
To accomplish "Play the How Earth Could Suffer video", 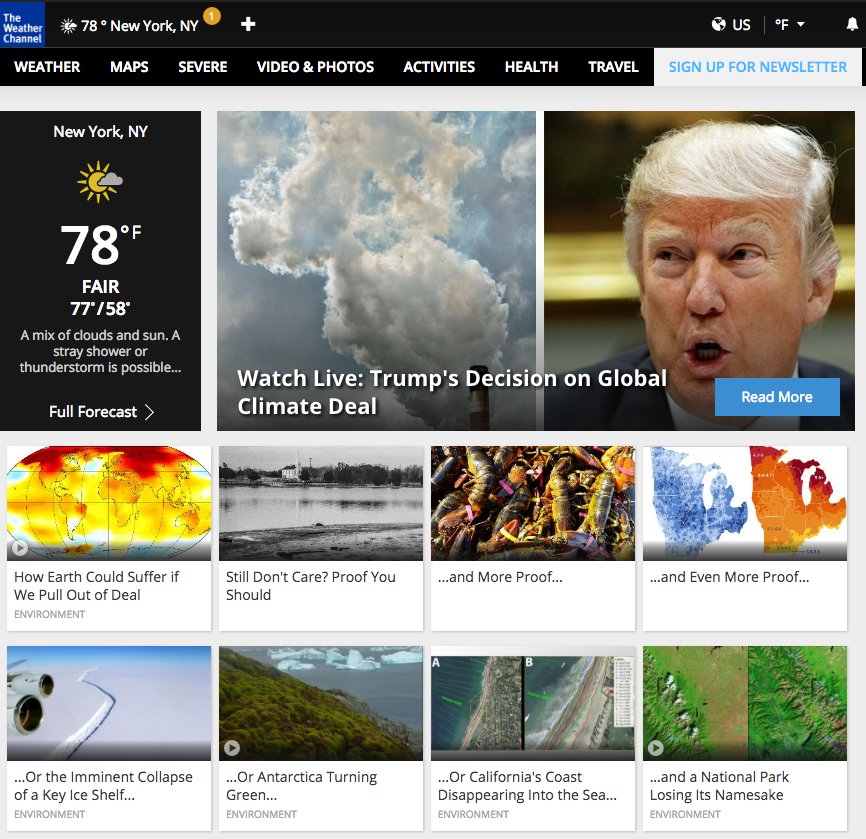I will 20,548.
